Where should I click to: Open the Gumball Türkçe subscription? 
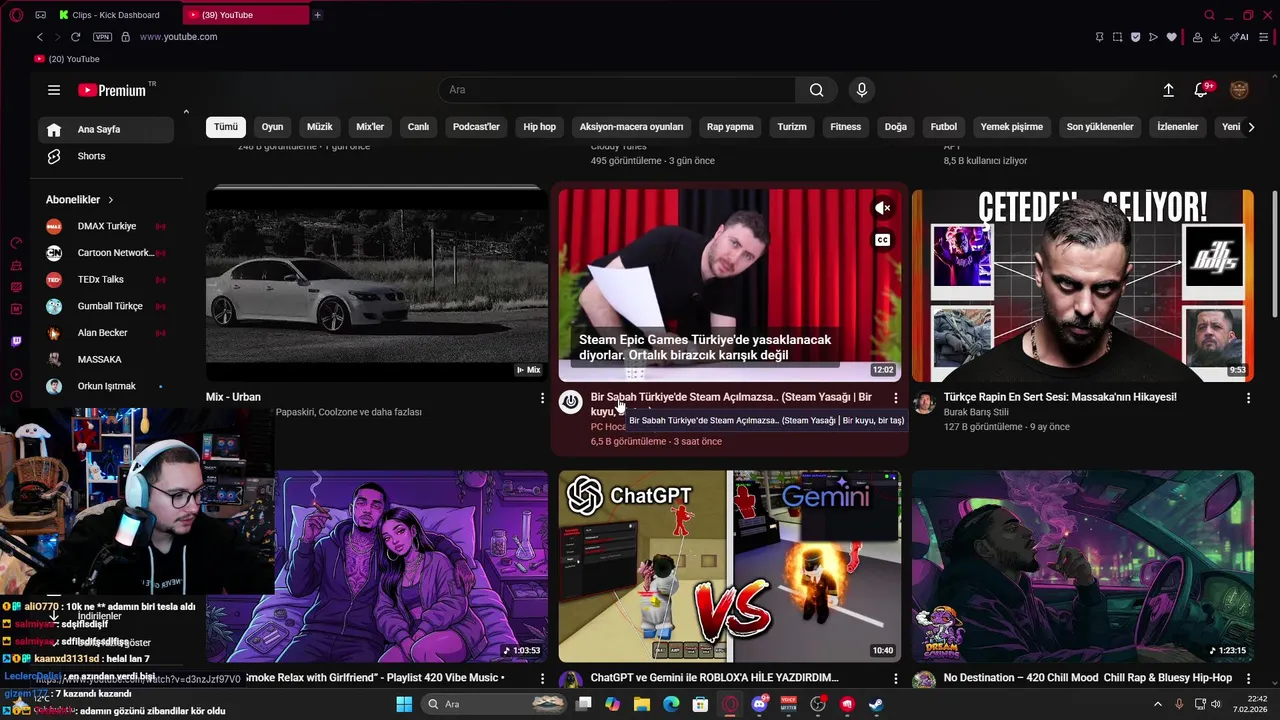point(106,306)
